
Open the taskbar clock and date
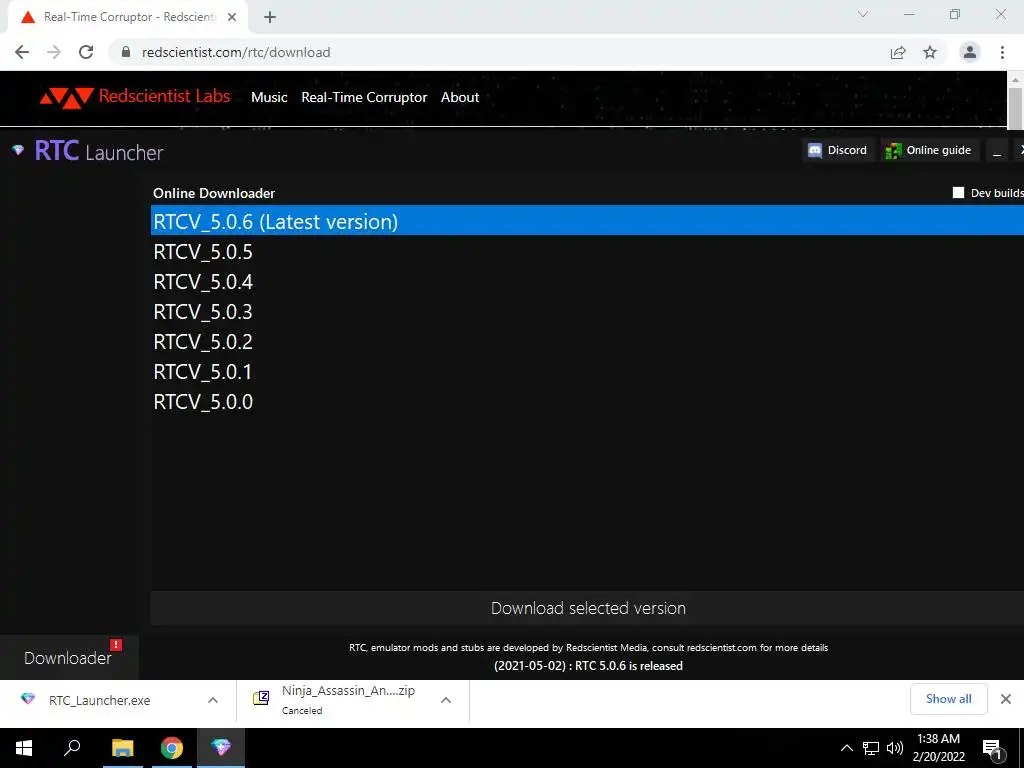coord(938,748)
